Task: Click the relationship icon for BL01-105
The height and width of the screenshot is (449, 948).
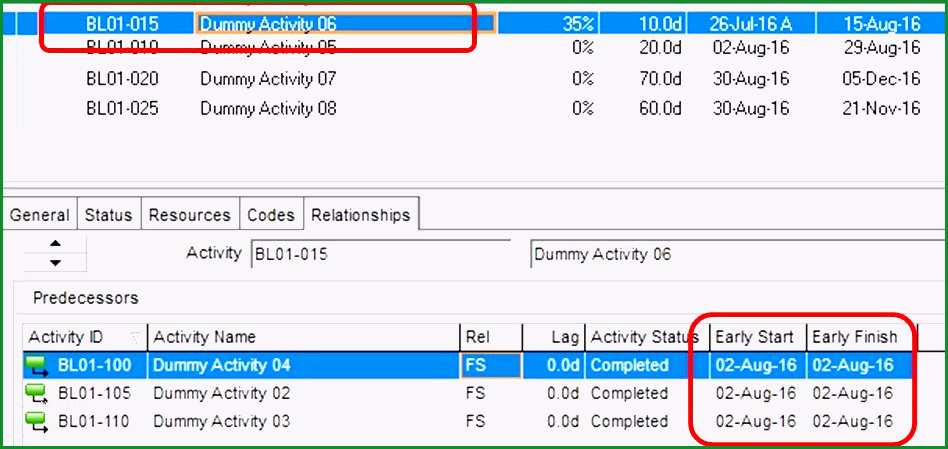Action: pos(37,393)
